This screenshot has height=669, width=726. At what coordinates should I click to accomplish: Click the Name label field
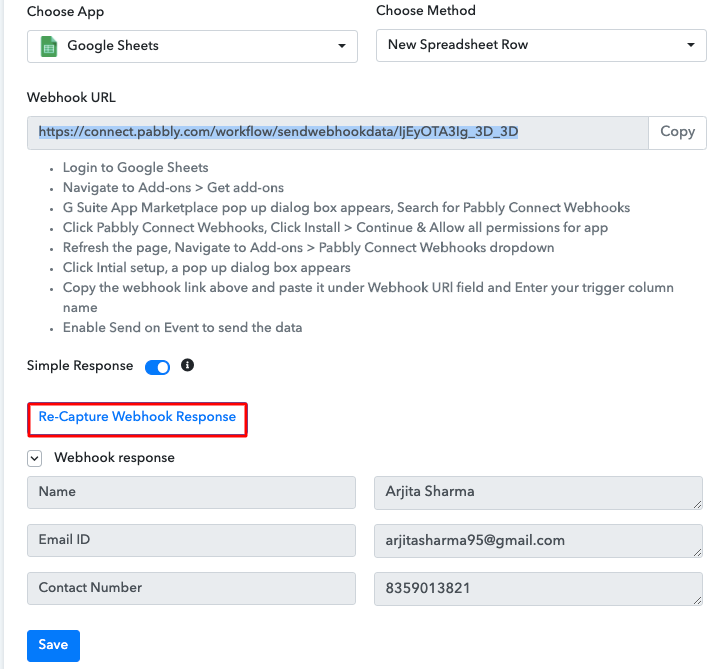(191, 493)
